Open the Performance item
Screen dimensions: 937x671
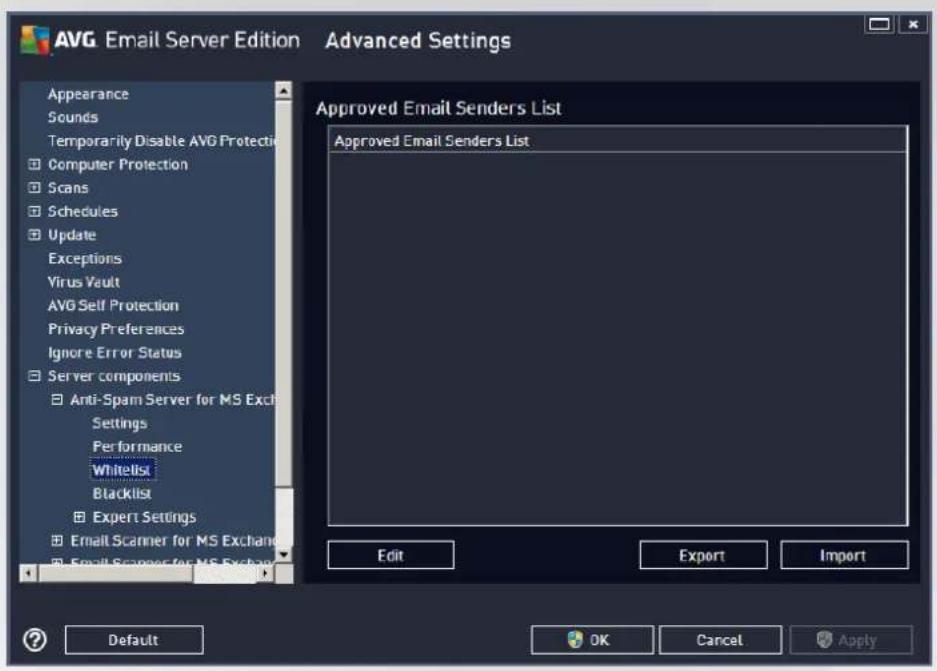click(137, 446)
